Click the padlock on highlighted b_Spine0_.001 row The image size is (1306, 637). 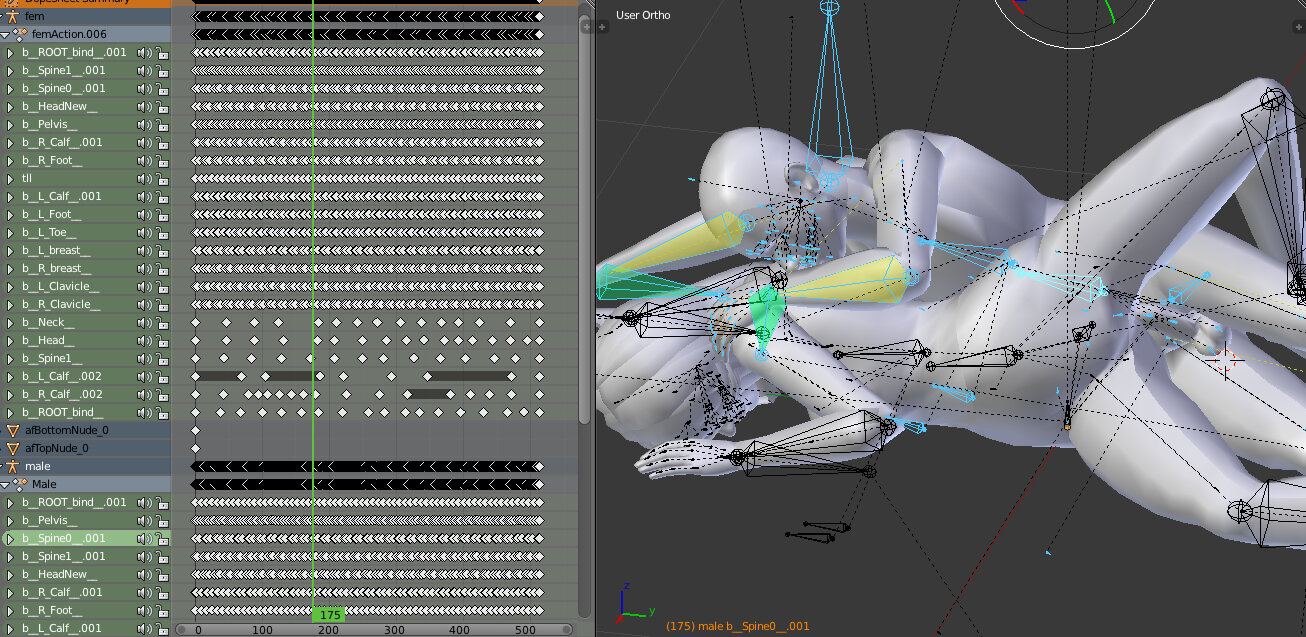[162, 538]
